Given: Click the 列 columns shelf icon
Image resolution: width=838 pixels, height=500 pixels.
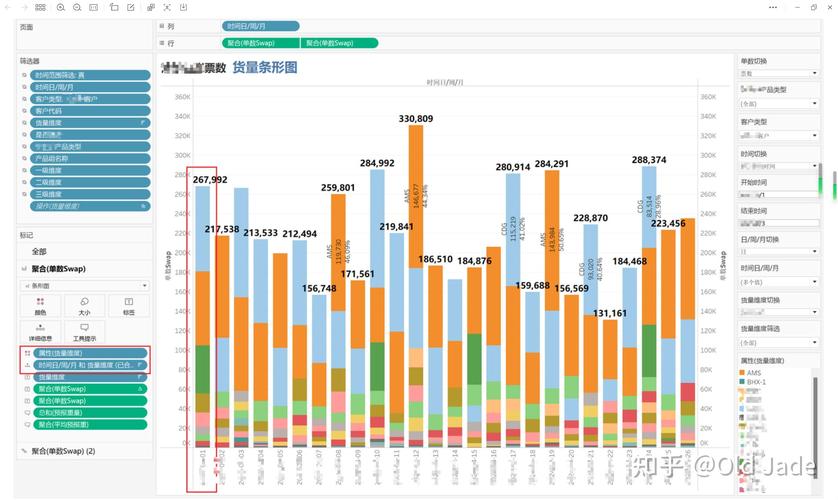Looking at the screenshot, I should coord(161,26).
